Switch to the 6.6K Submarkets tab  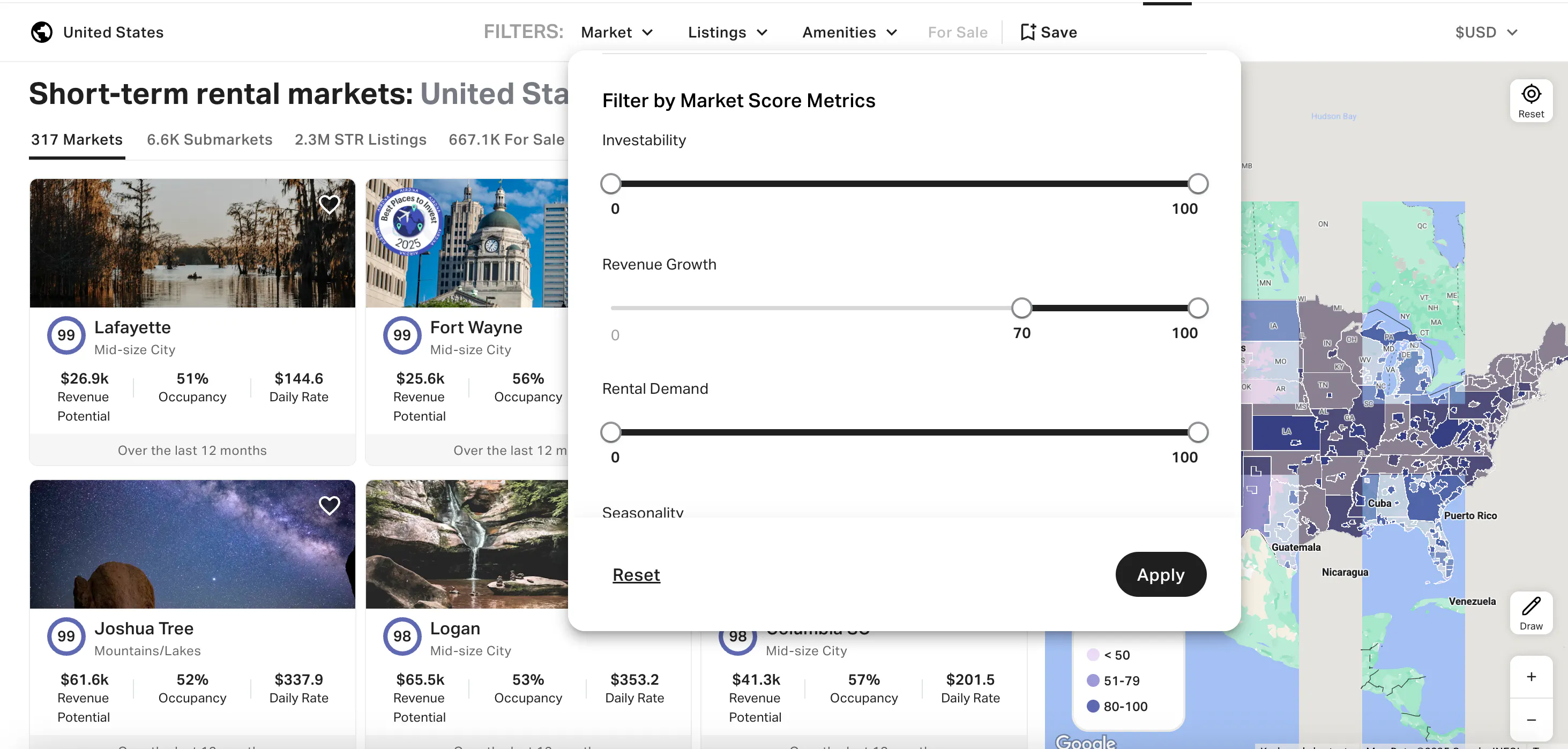click(210, 140)
